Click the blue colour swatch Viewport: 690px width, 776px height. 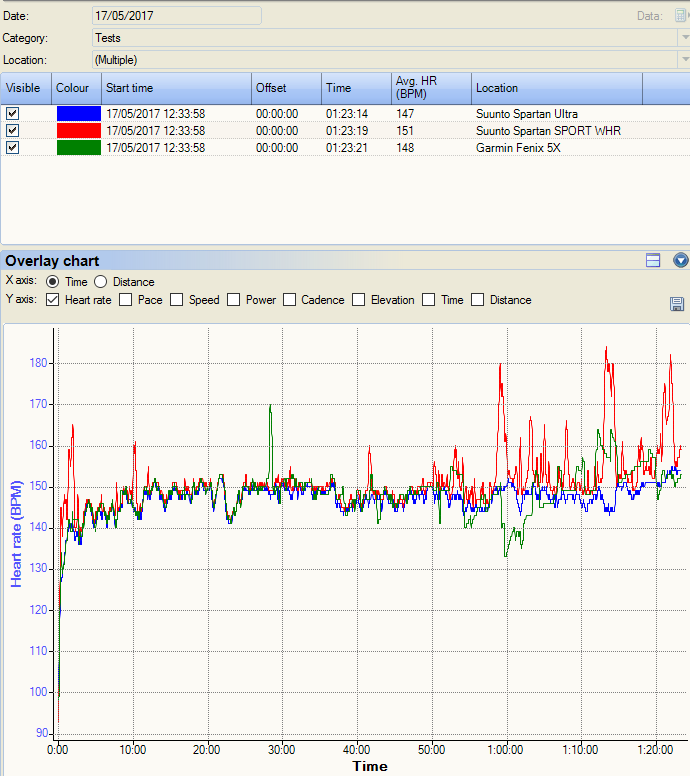point(78,114)
